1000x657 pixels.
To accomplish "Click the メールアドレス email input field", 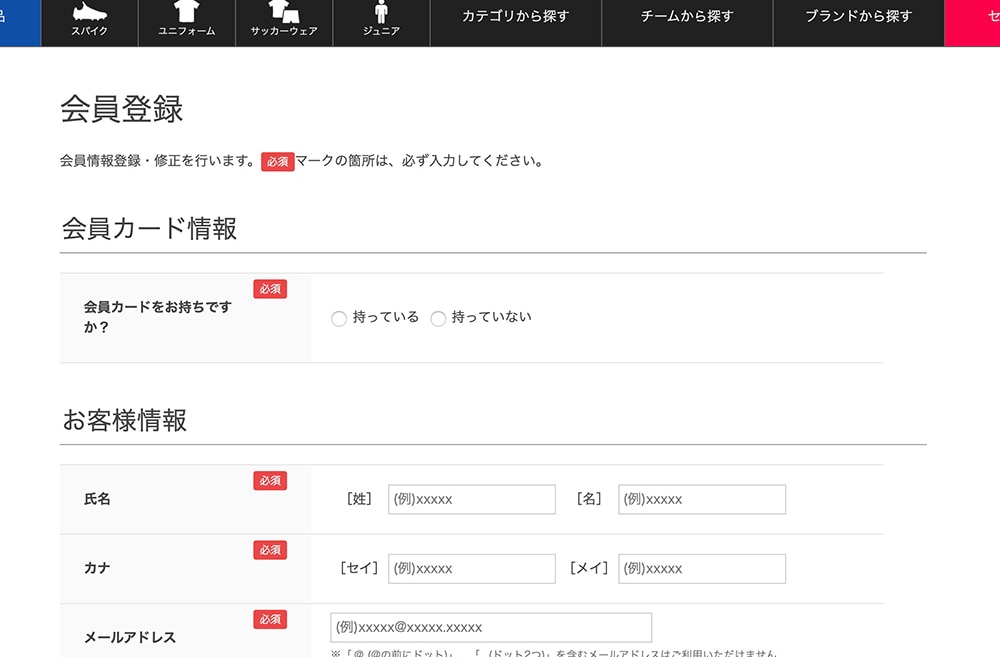I will 491,627.
